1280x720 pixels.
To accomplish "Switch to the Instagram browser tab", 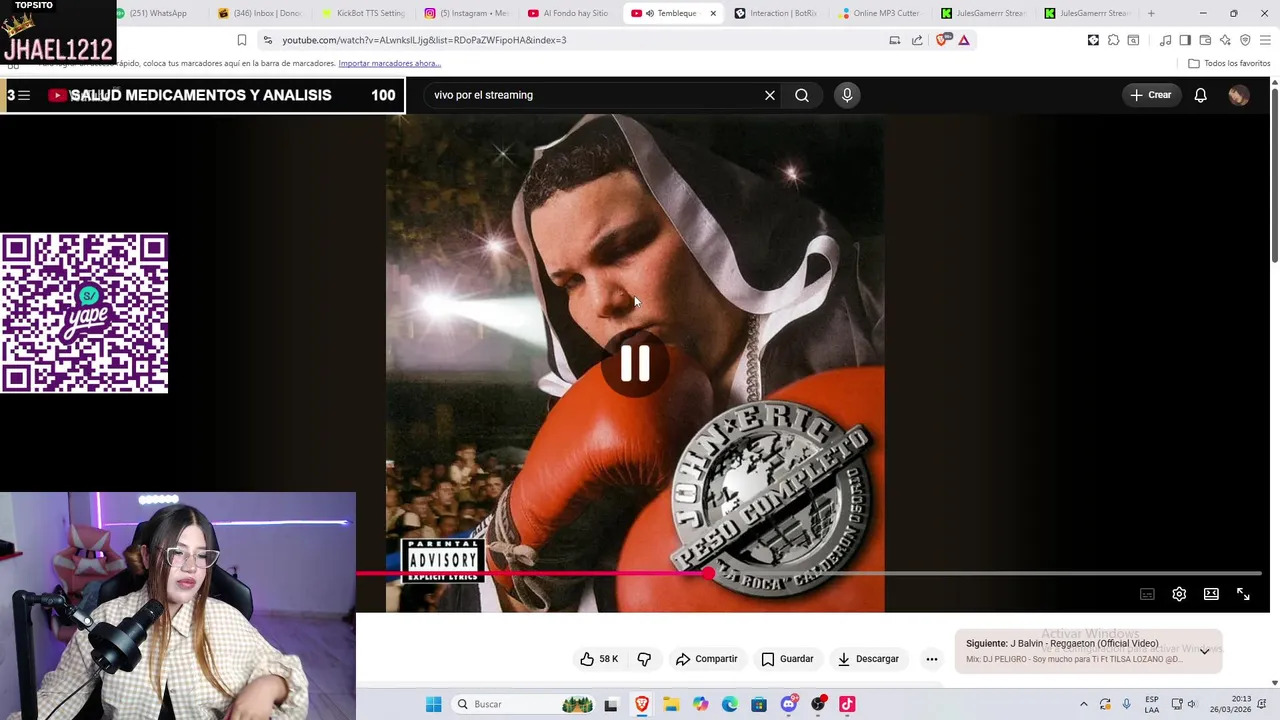I will (466, 13).
